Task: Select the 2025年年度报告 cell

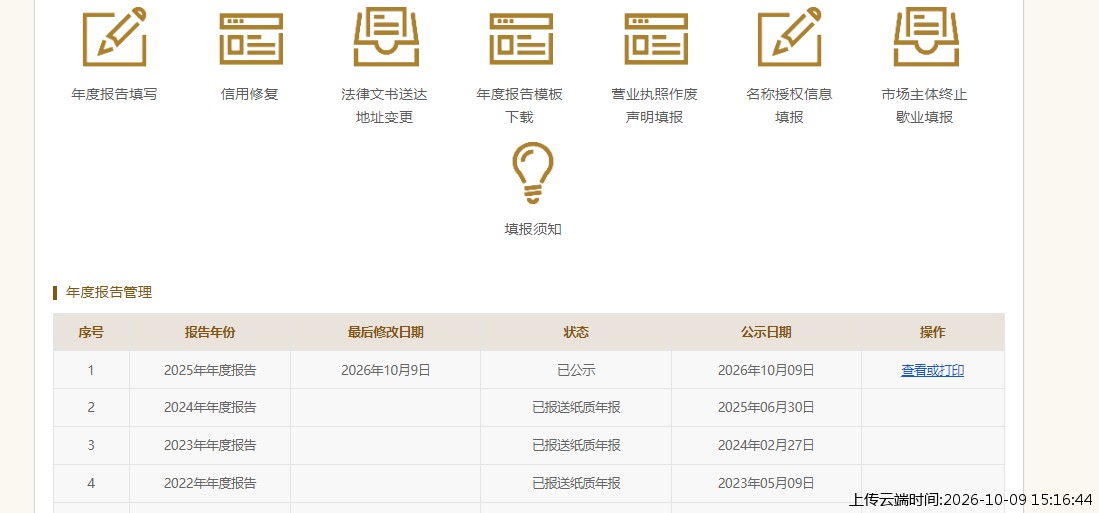Action: (x=210, y=370)
